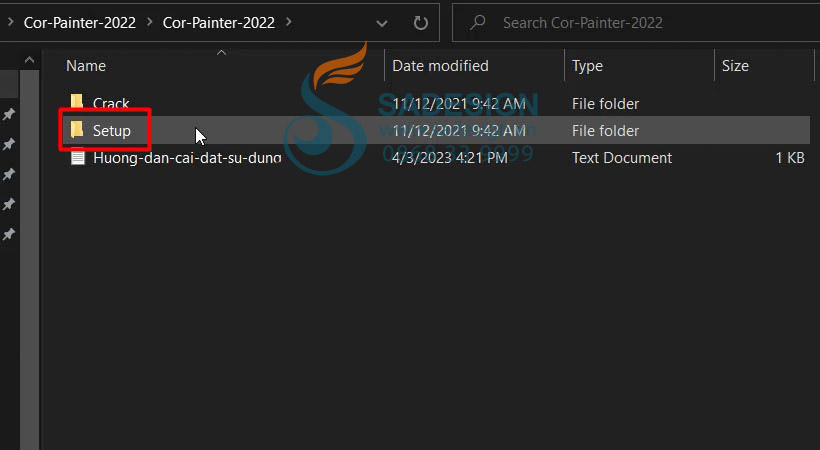The image size is (820, 450).
Task: Open the Crack folder icon
Action: 77,103
